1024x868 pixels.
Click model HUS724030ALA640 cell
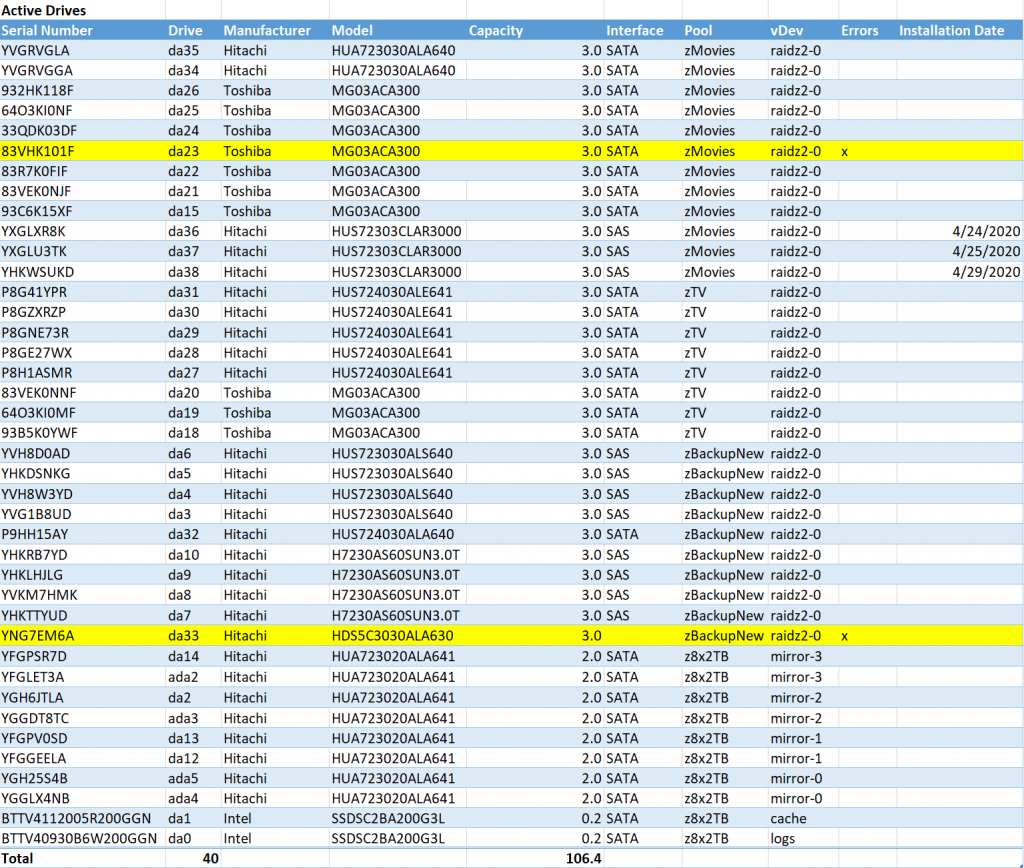(392, 534)
